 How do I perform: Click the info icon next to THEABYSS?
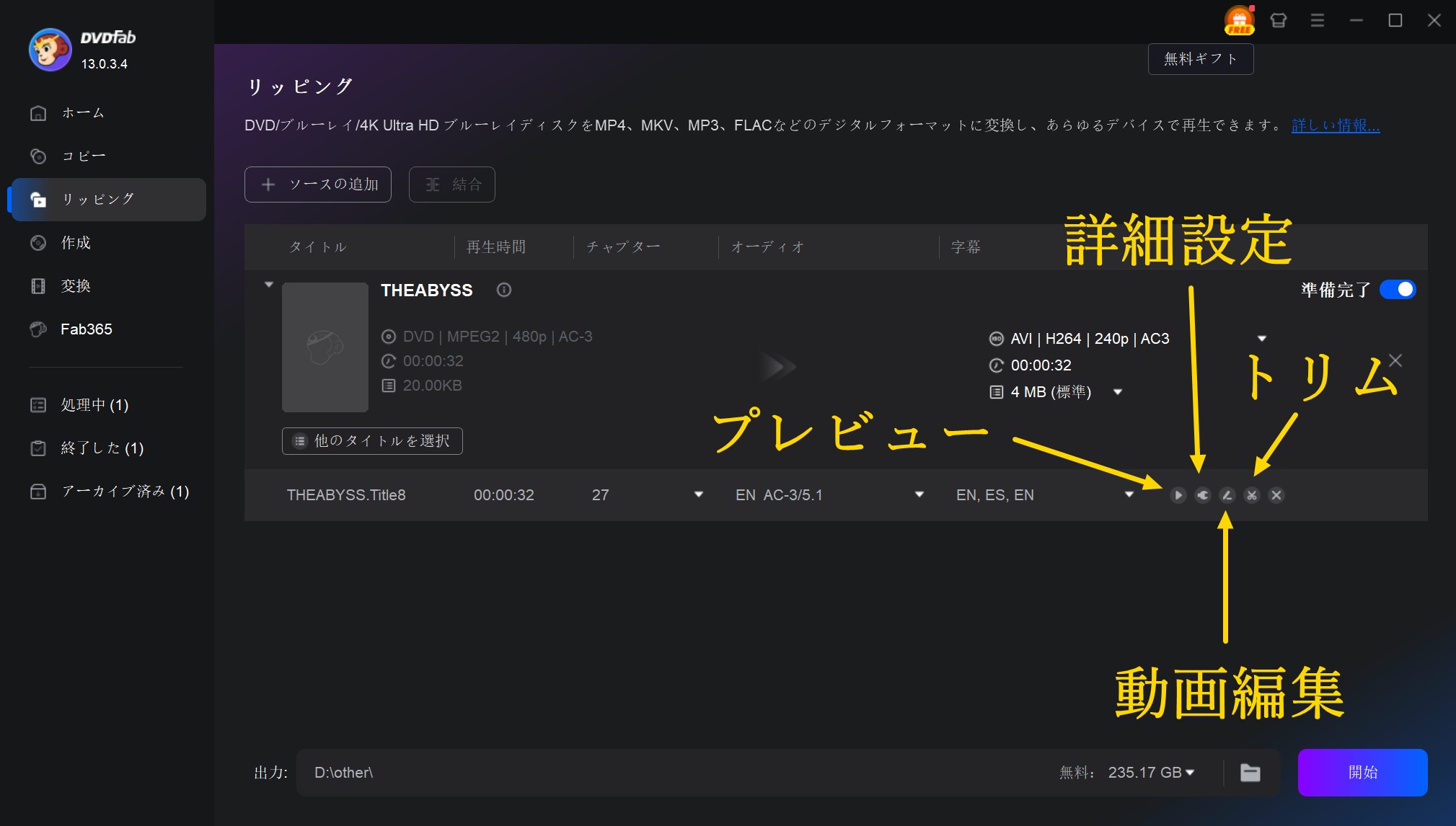(x=504, y=290)
